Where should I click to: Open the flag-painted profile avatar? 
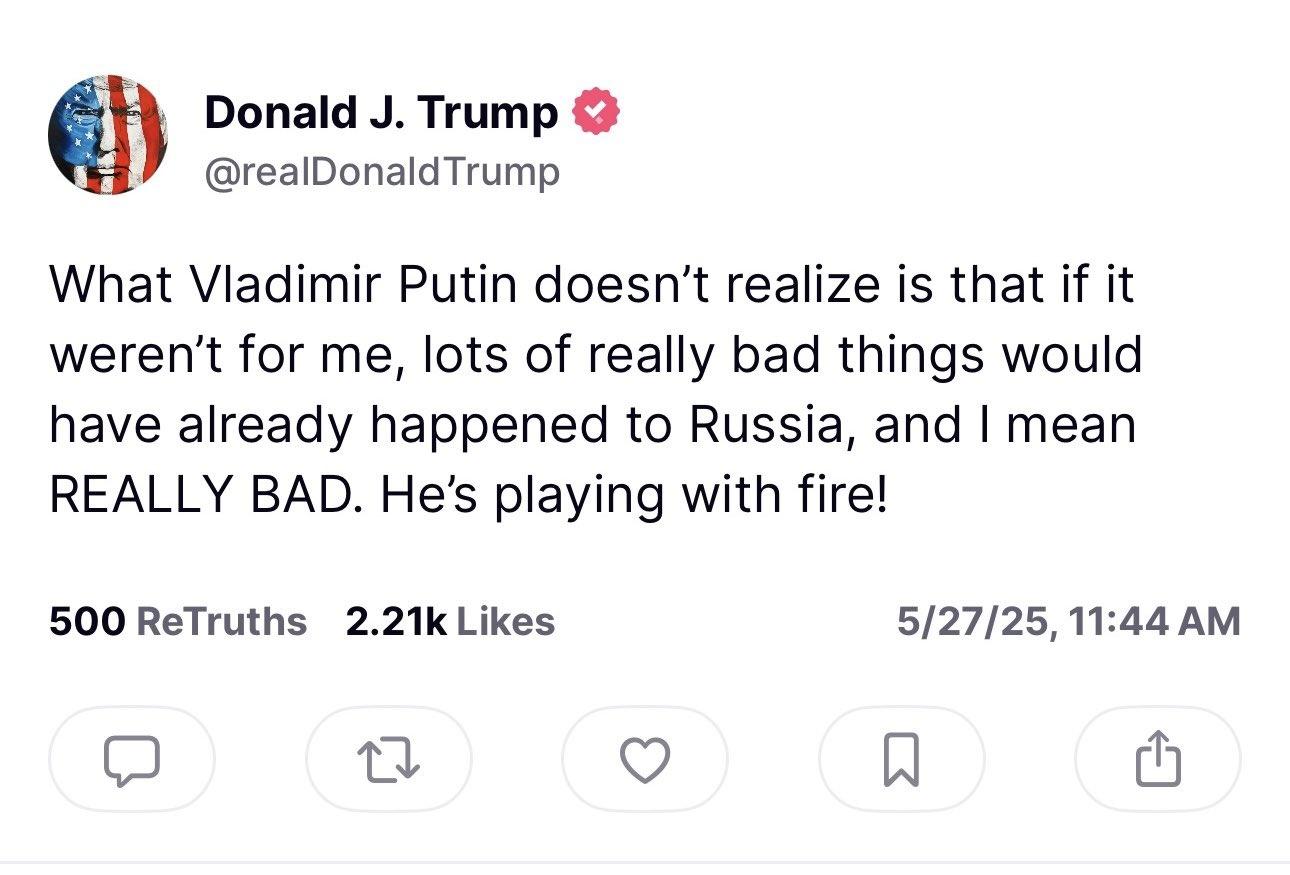(x=107, y=134)
